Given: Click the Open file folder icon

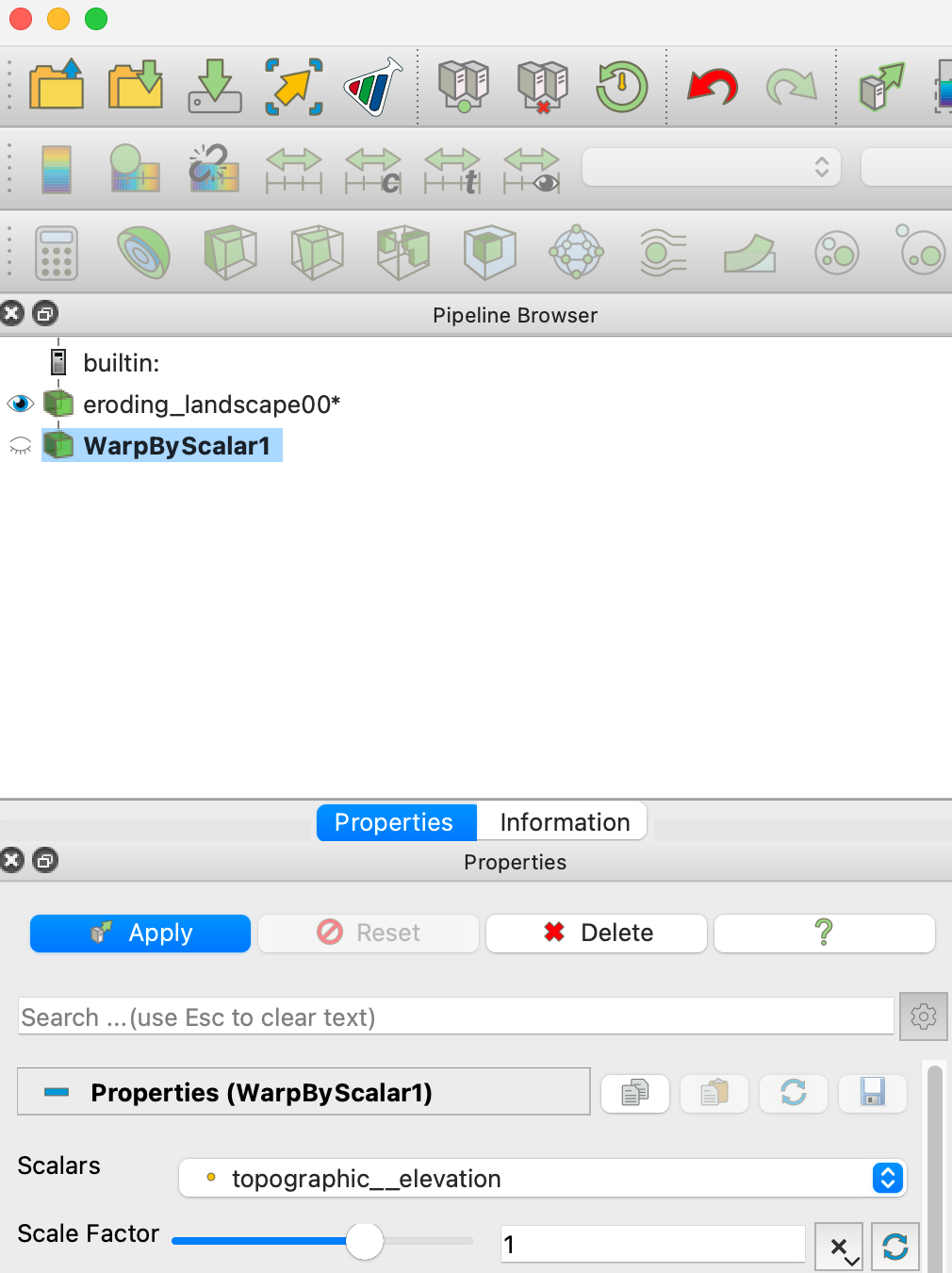Looking at the screenshot, I should tap(57, 86).
